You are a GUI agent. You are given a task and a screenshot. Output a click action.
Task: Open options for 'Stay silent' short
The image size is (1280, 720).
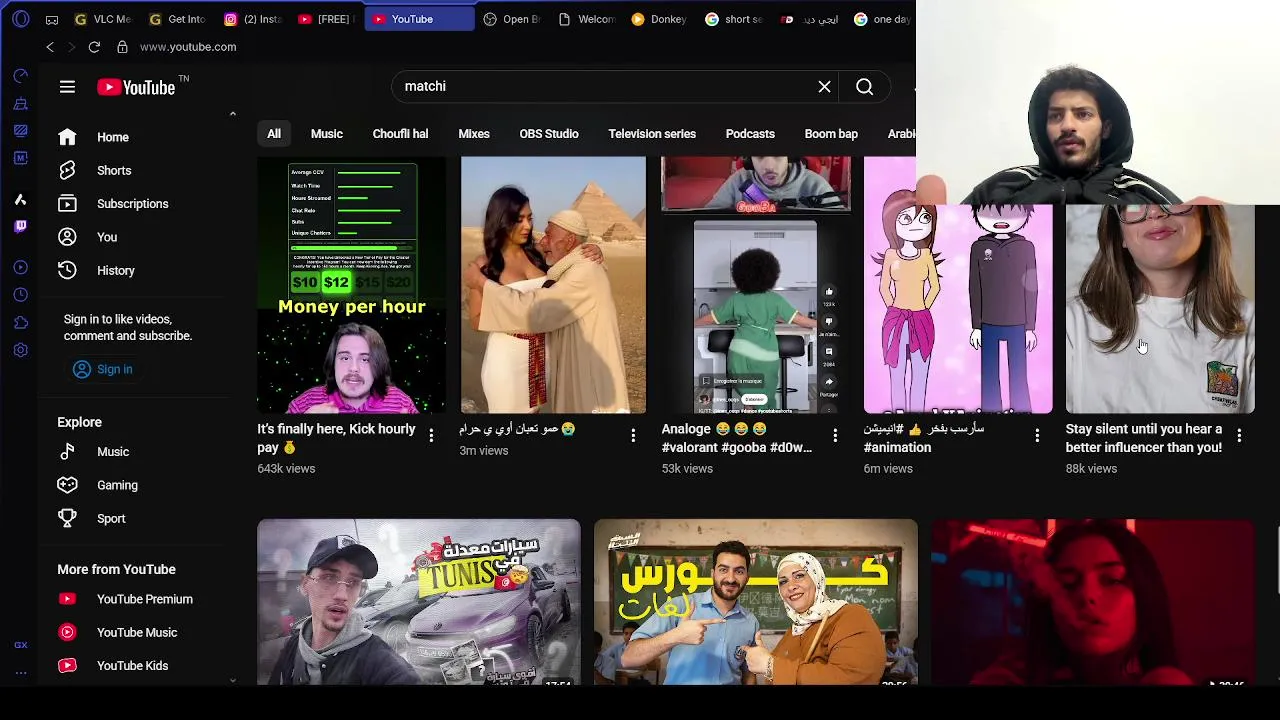pyautogui.click(x=1239, y=435)
